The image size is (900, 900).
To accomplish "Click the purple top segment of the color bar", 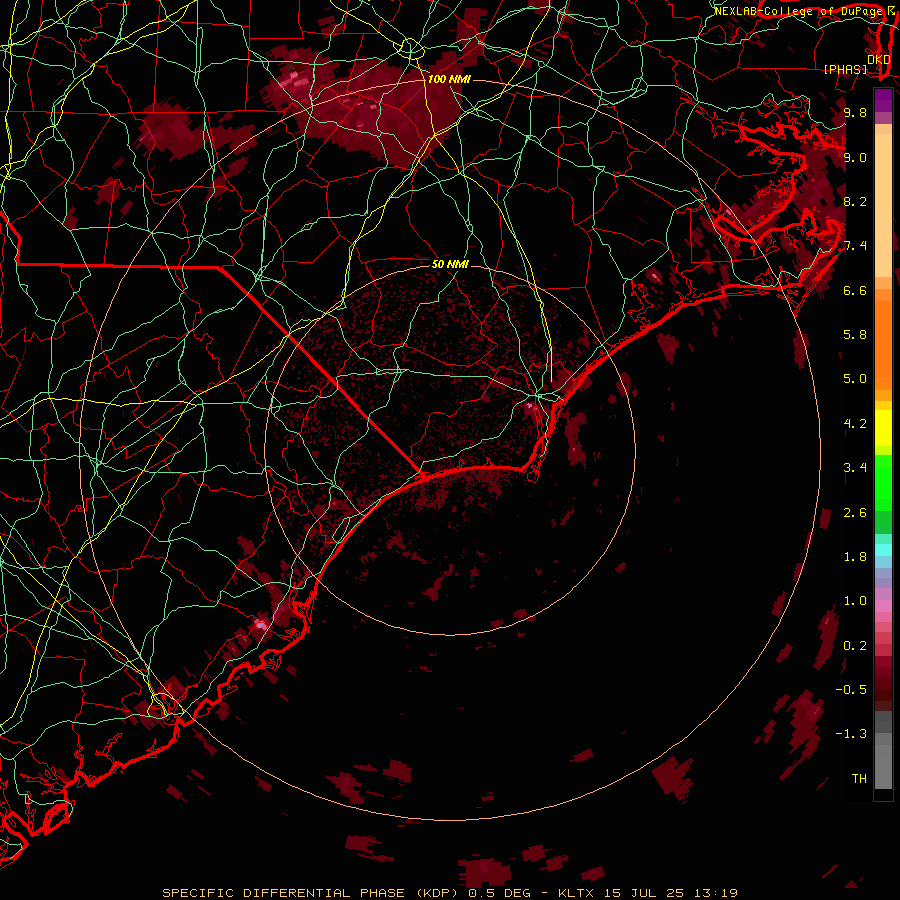I will (x=883, y=100).
